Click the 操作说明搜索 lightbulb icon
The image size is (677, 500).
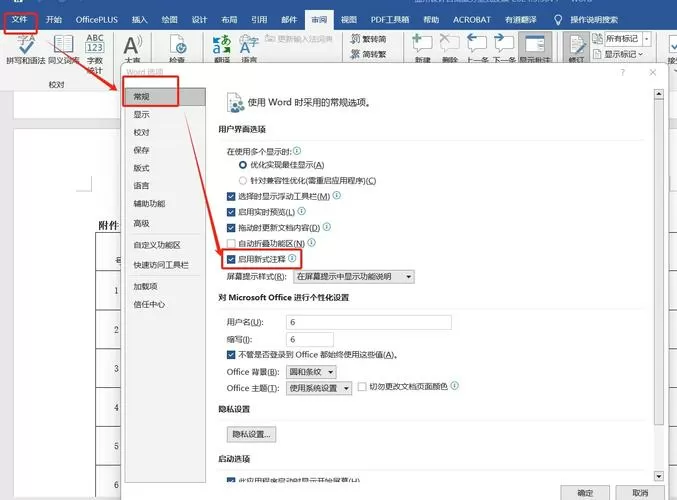pos(558,19)
